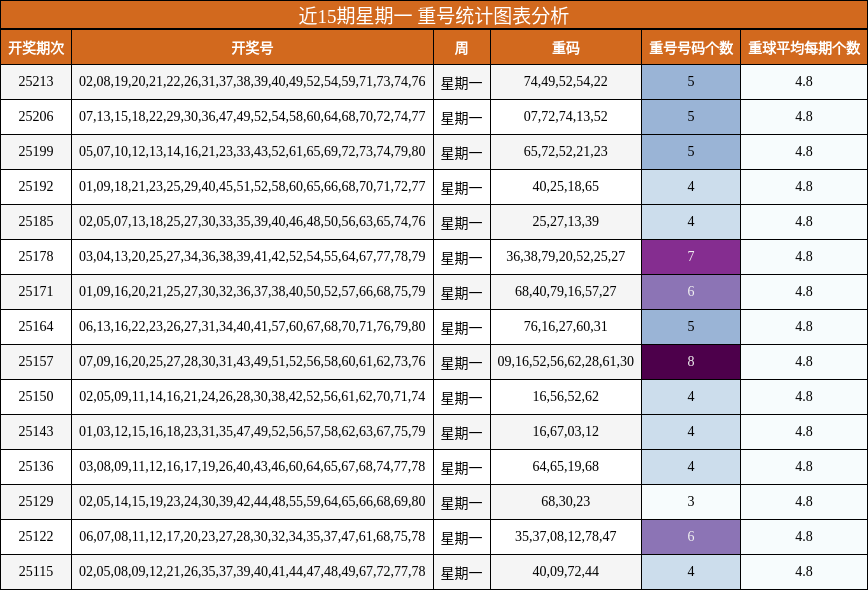Select issue number 25164
Viewport: 868px width, 590px height.
pos(36,326)
